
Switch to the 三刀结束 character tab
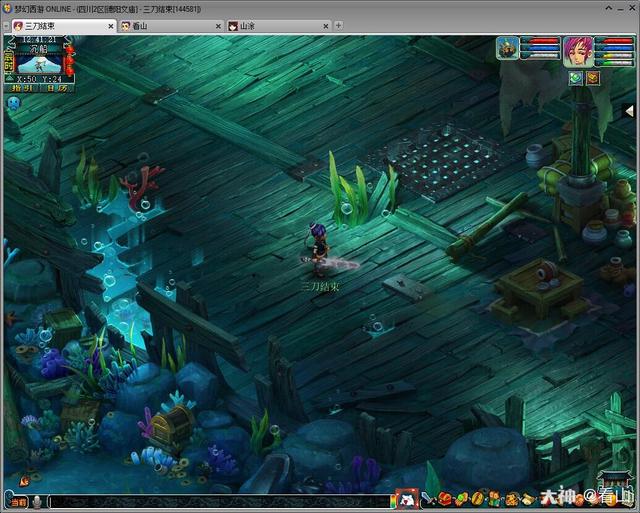[63, 26]
